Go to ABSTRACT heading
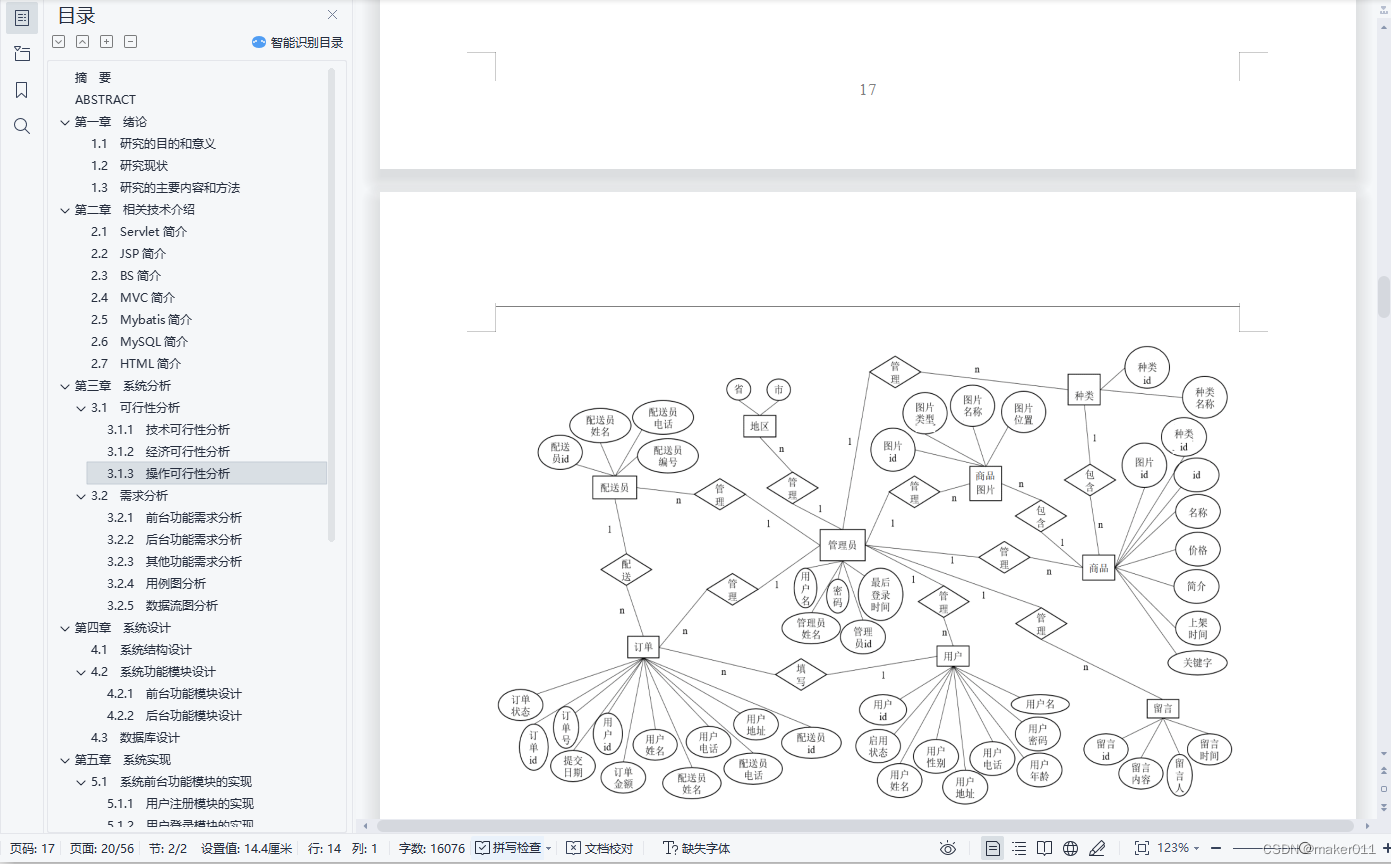This screenshot has height=864, width=1391. tap(105, 100)
